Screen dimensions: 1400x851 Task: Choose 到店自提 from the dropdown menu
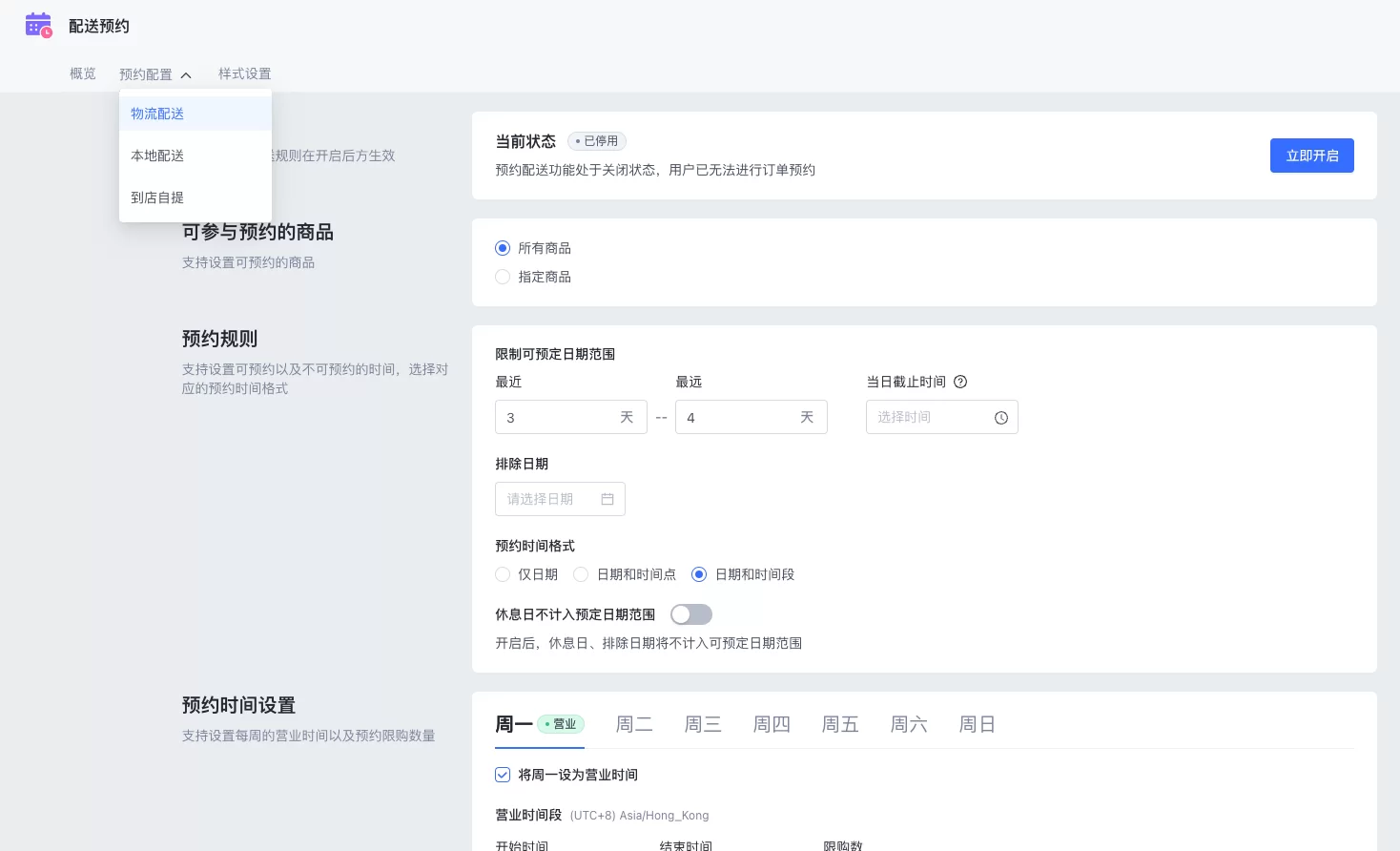(157, 197)
